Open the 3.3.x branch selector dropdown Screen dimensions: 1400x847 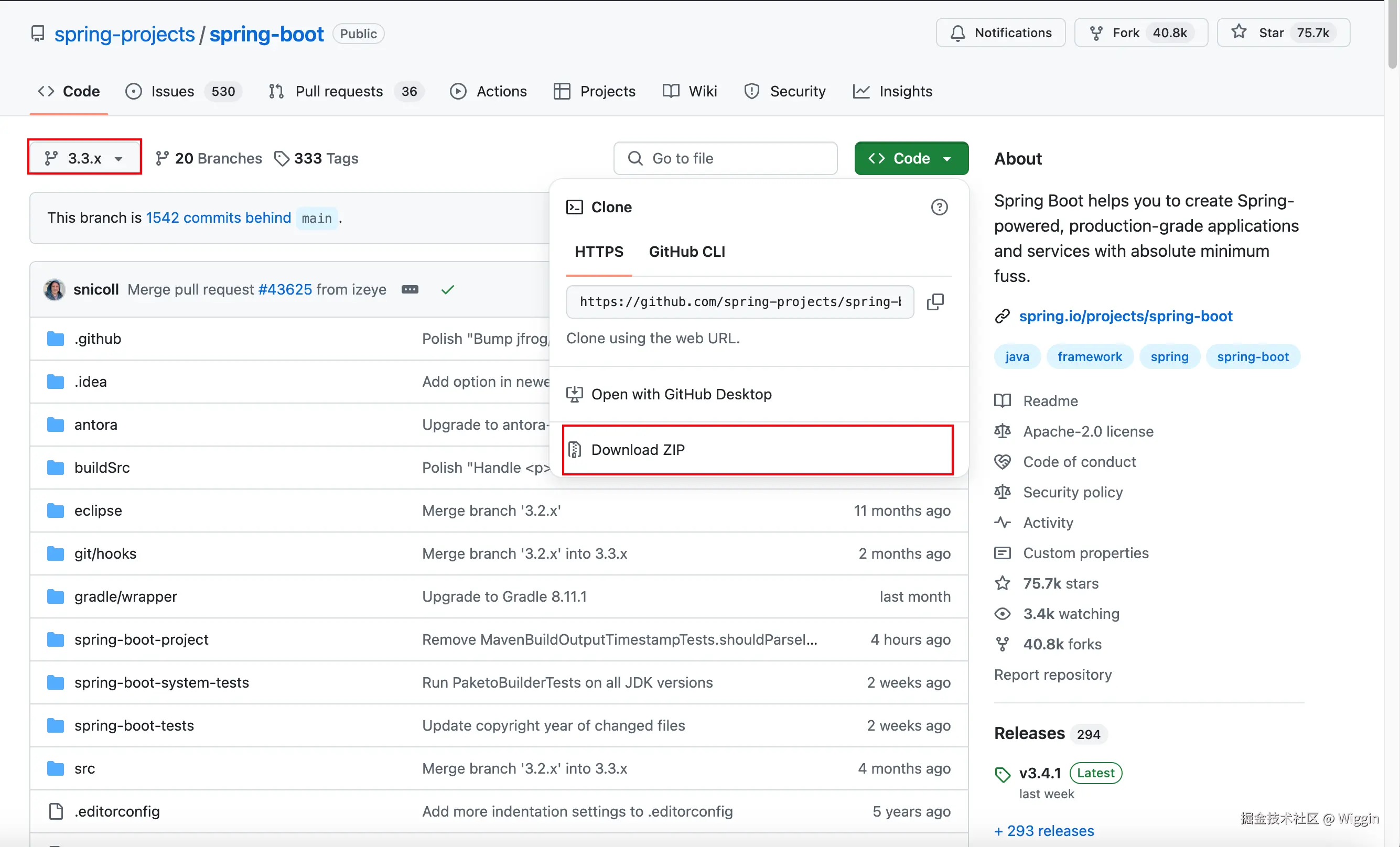(84, 158)
